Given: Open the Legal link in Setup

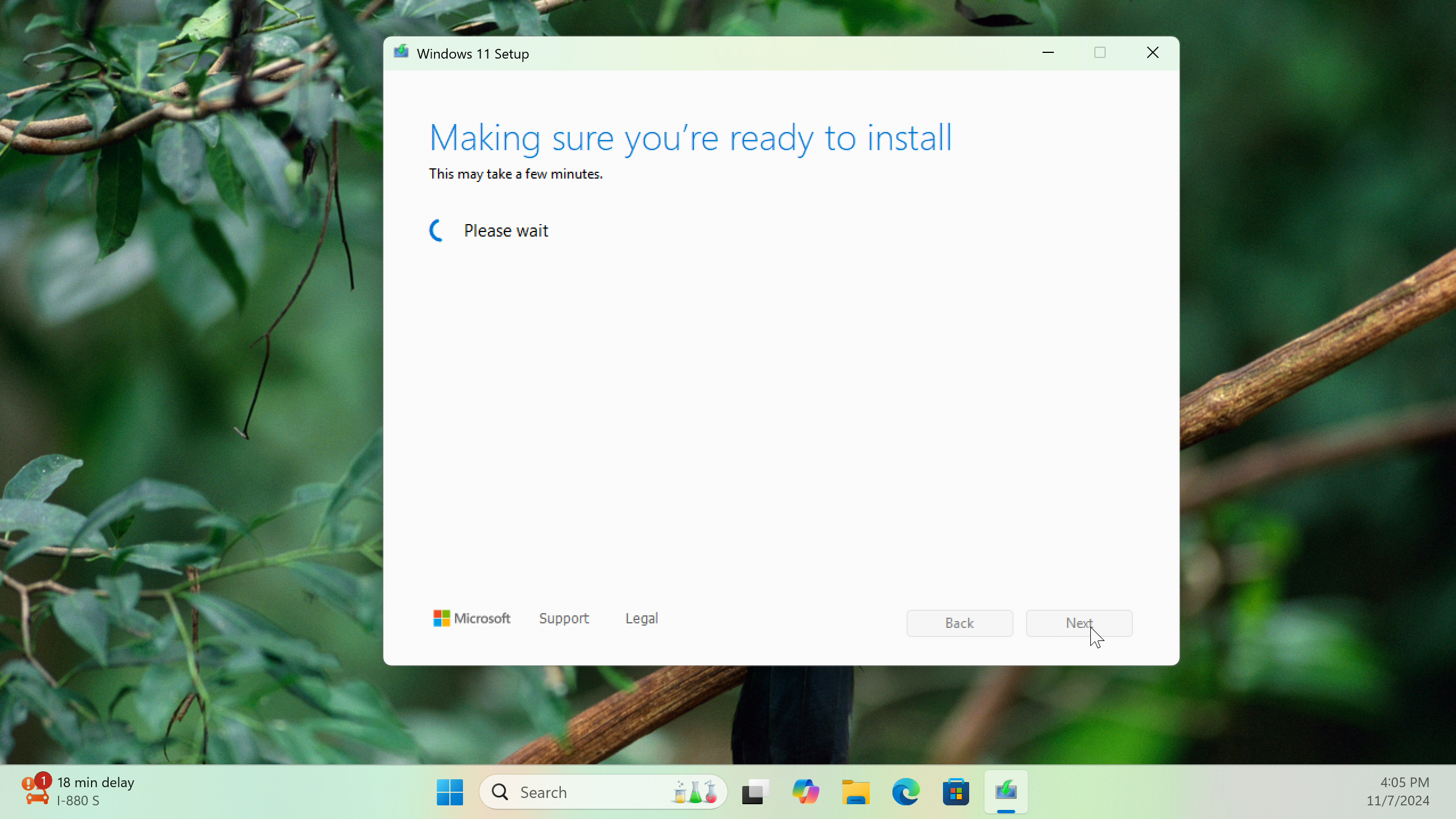Looking at the screenshot, I should point(642,618).
